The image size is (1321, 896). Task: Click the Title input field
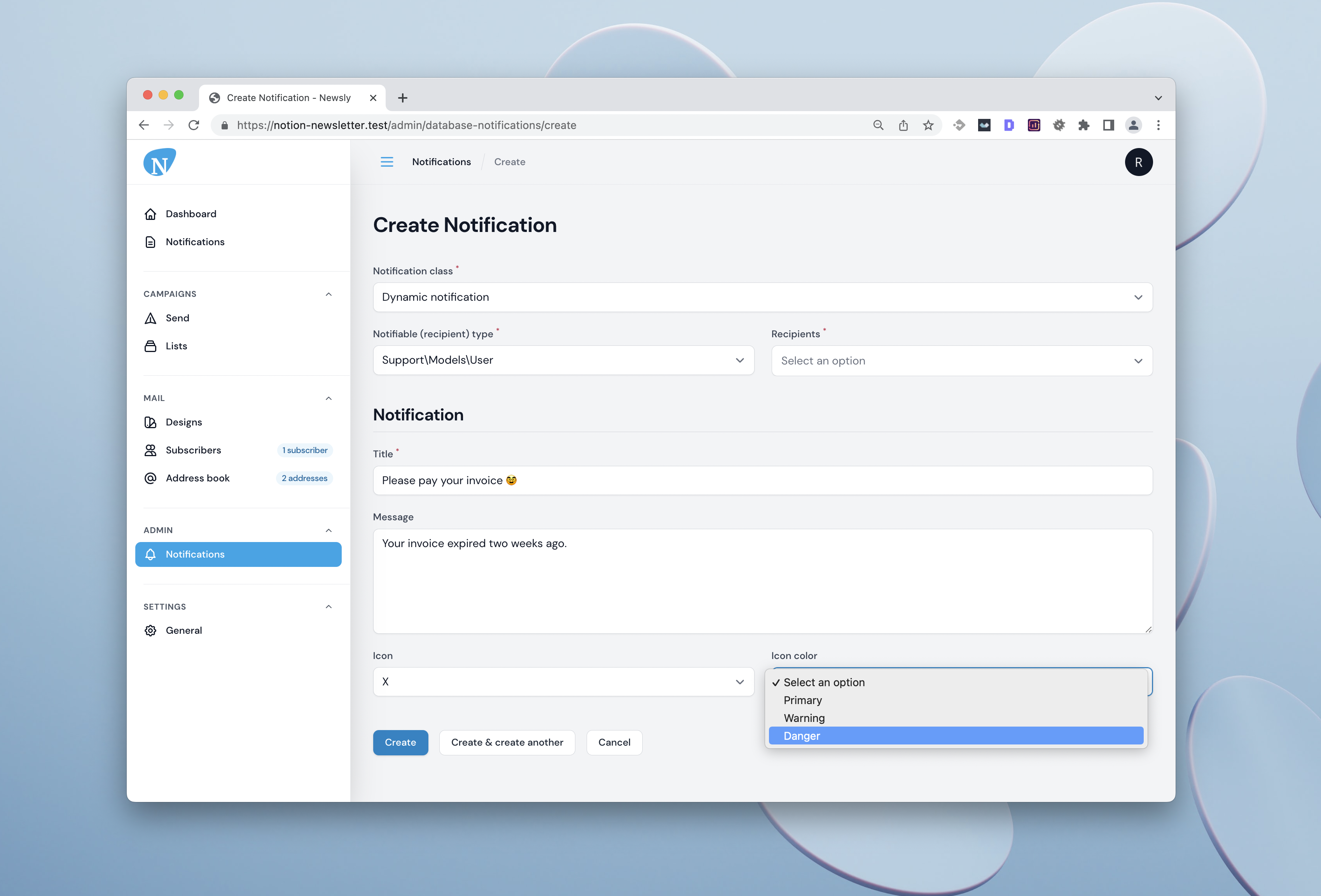[762, 480]
